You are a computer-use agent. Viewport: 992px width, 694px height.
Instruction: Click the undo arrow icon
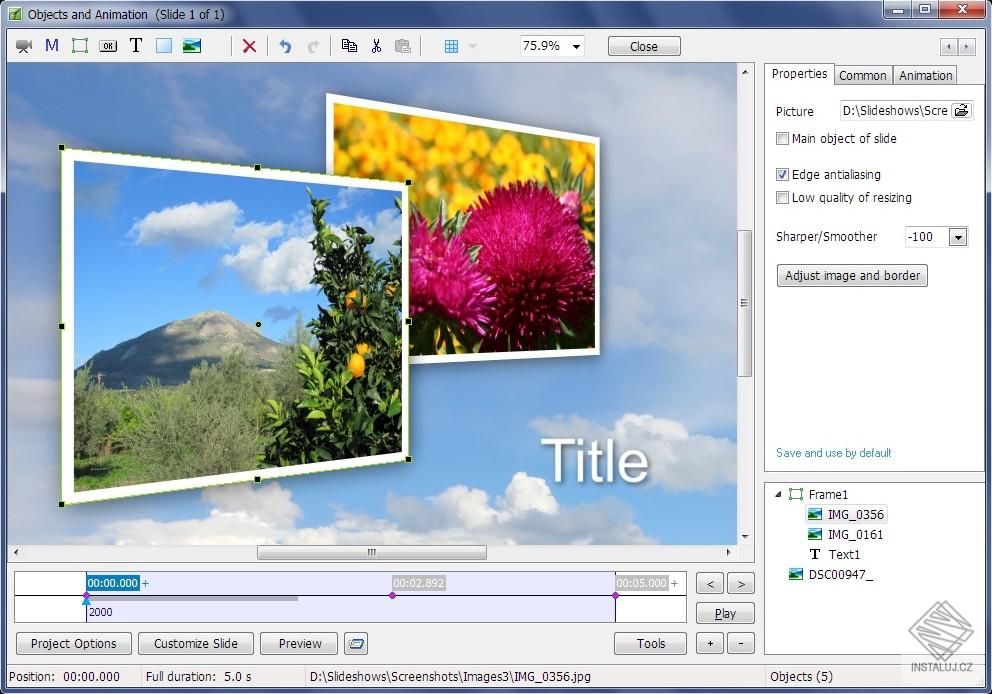click(285, 45)
